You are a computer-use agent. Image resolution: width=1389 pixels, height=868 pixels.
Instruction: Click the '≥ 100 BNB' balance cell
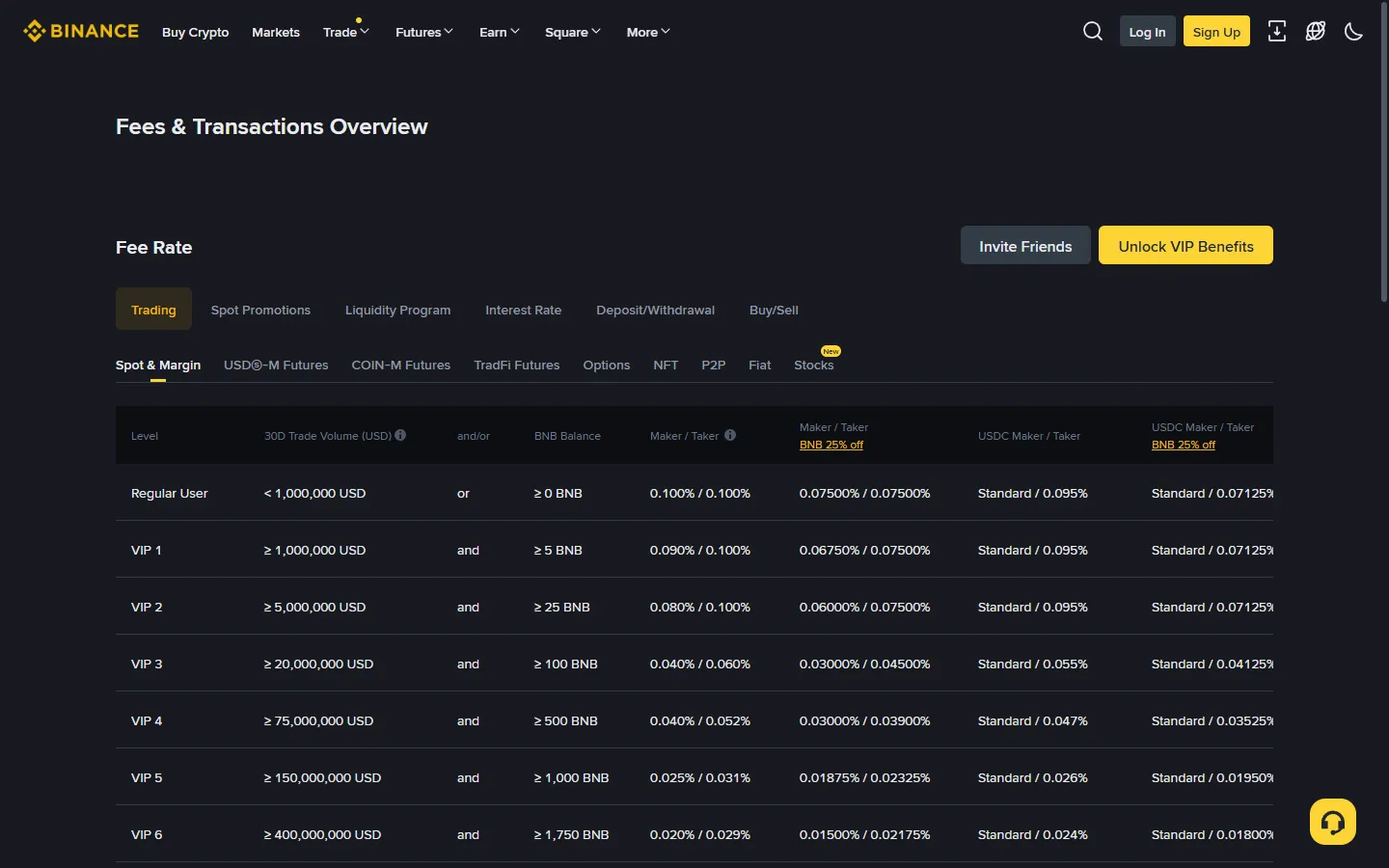click(x=566, y=664)
